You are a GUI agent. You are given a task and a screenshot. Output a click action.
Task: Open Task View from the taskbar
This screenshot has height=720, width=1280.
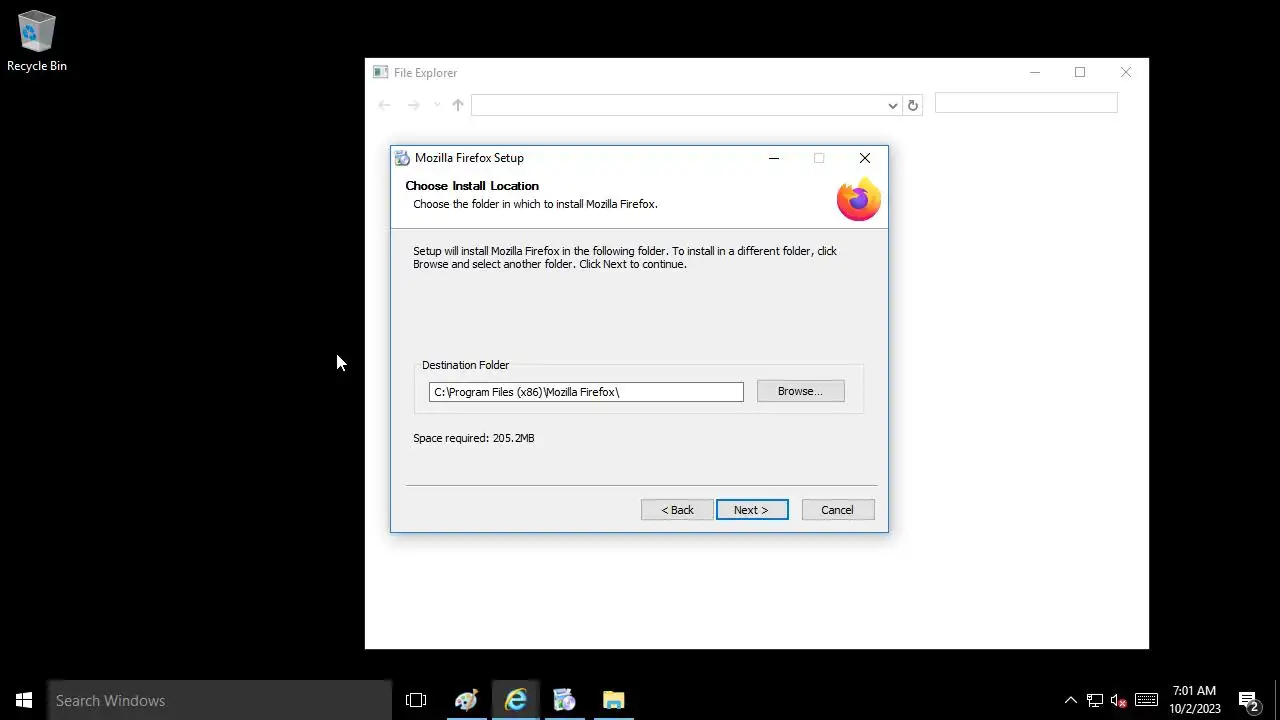(x=416, y=700)
